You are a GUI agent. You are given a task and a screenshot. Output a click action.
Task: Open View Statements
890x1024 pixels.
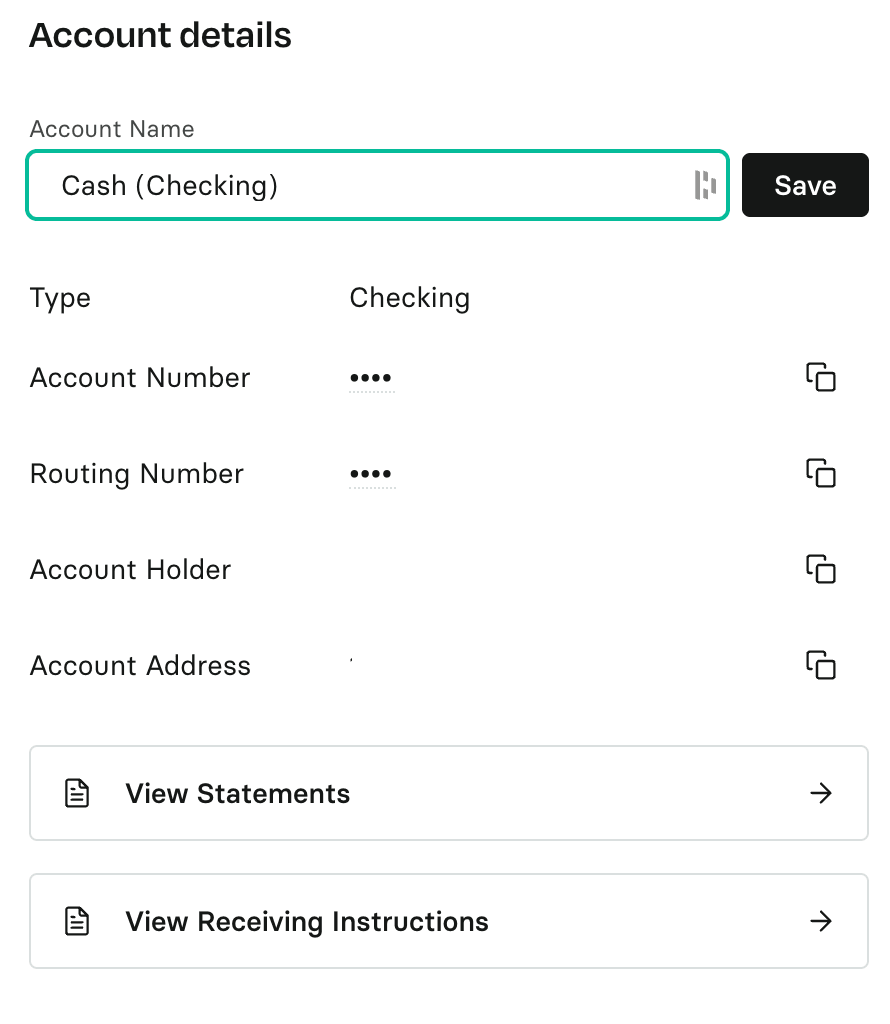point(238,794)
